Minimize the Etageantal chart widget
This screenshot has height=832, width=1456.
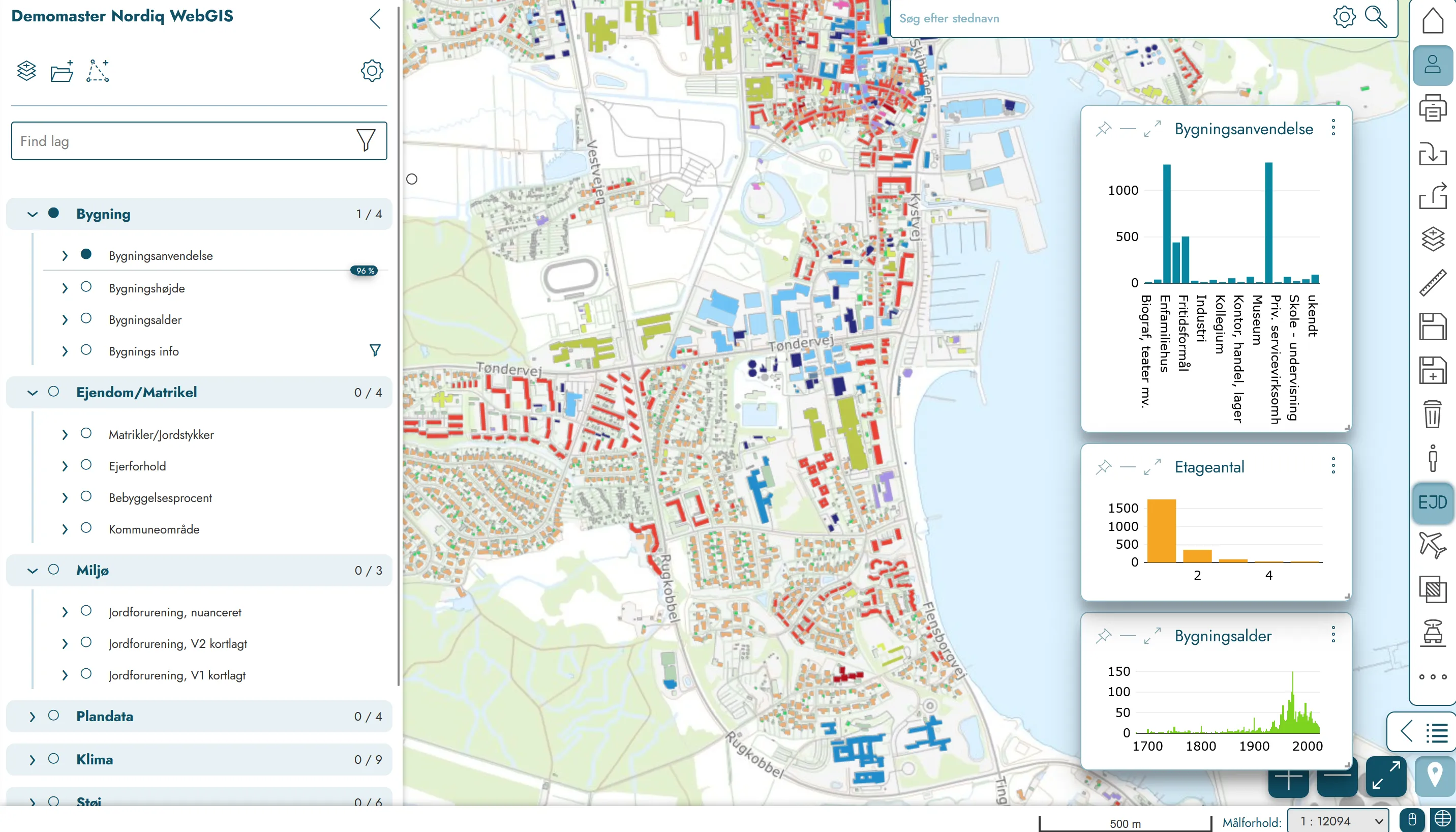coord(1128,467)
